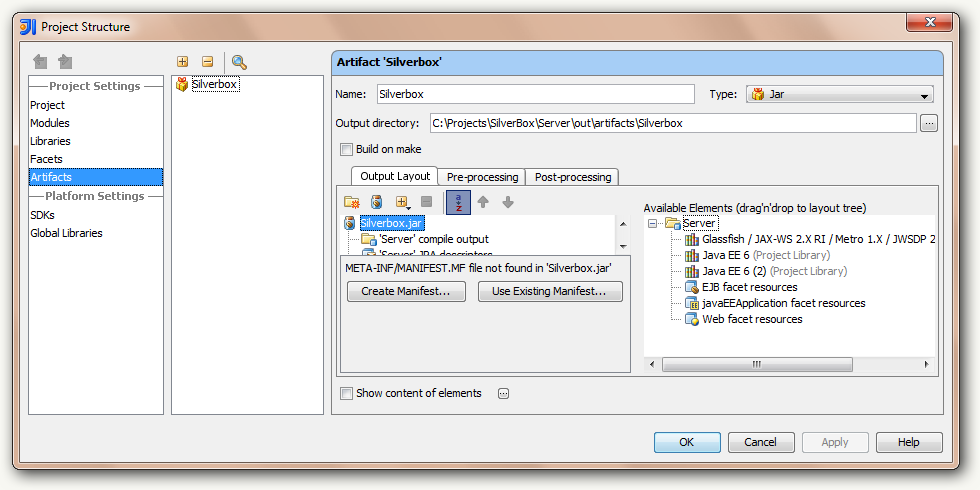Switch to the Output Layout tab
Viewport: 980px width, 490px height.
point(395,176)
